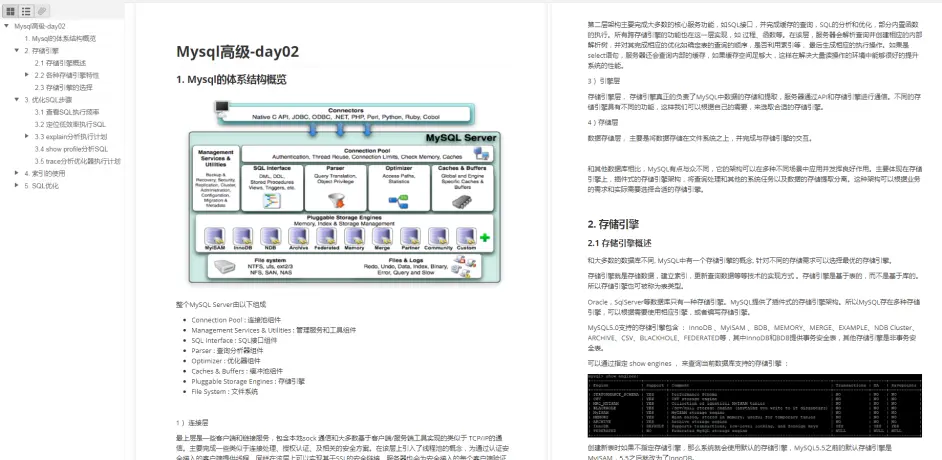The width and height of the screenshot is (942, 460).
Task: Click the 3. 优化SQL步骤 outline label
Action: tap(48, 100)
